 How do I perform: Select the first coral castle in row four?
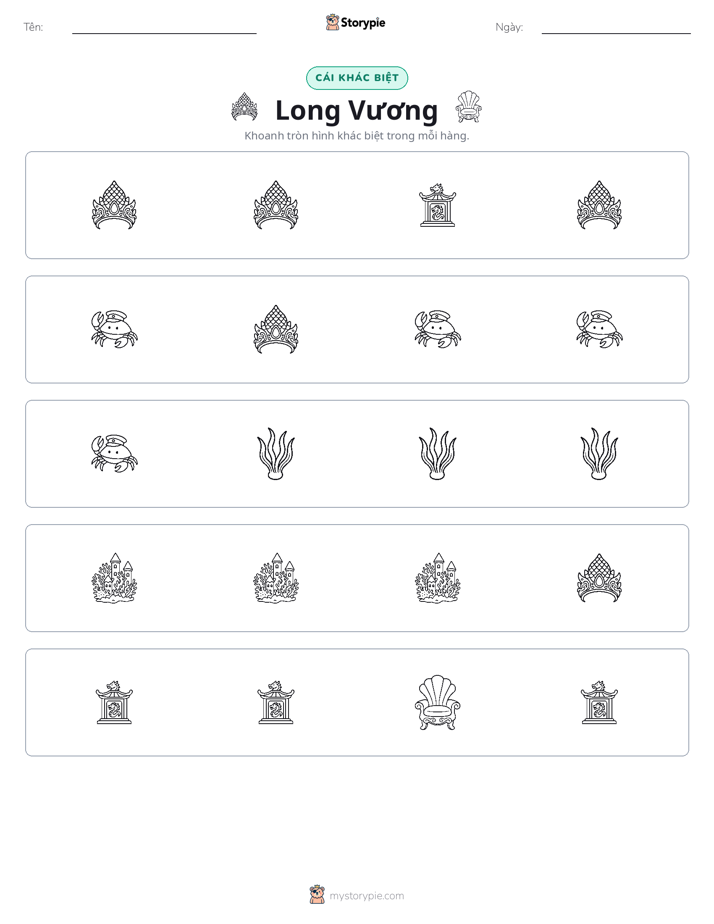coord(114,578)
